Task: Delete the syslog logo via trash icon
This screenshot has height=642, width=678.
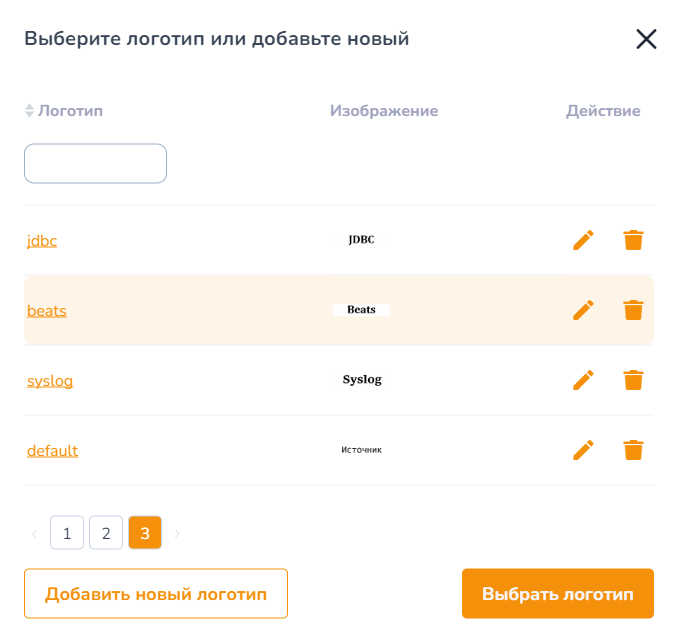Action: pos(633,380)
